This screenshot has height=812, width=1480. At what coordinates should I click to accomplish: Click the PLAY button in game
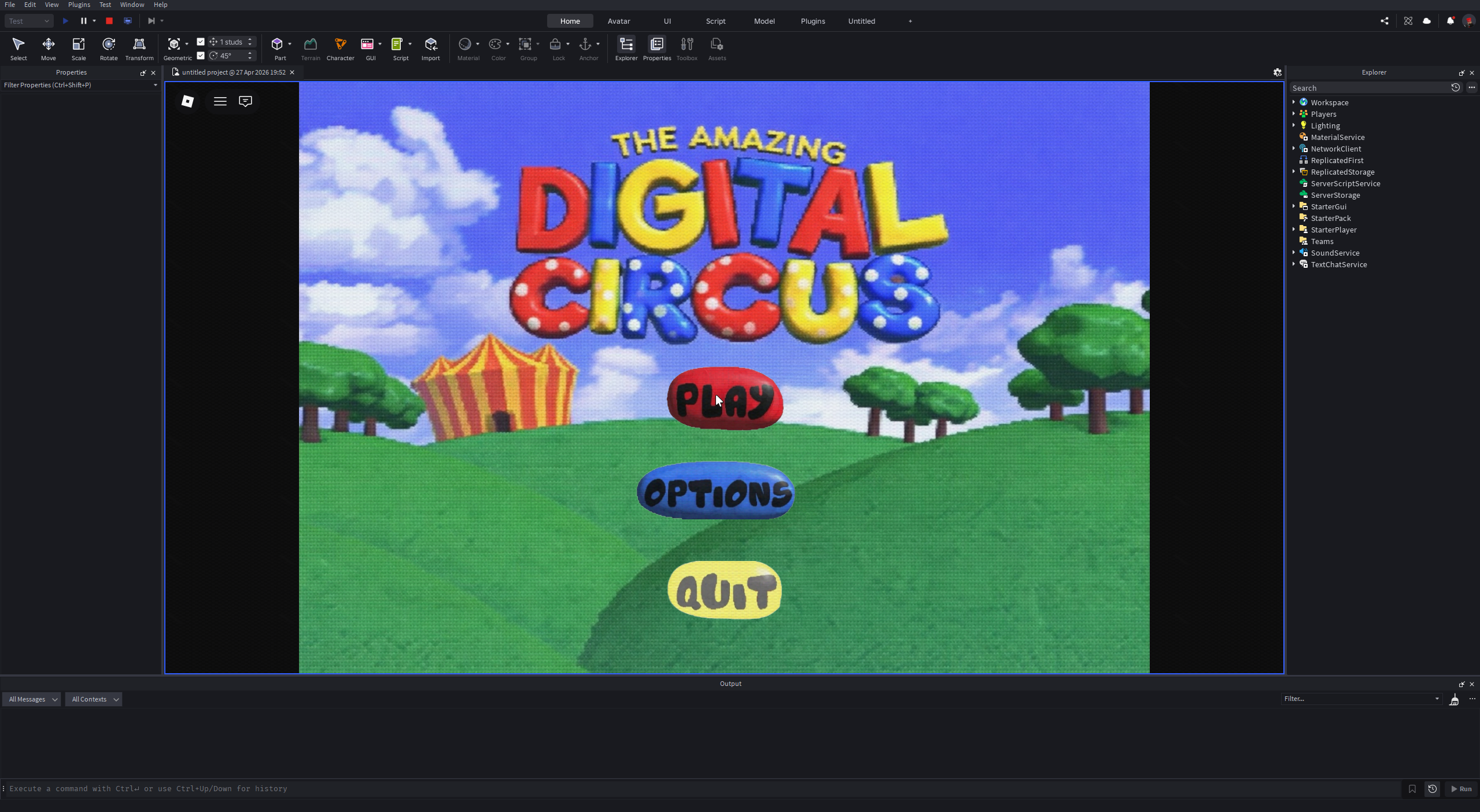tap(725, 398)
